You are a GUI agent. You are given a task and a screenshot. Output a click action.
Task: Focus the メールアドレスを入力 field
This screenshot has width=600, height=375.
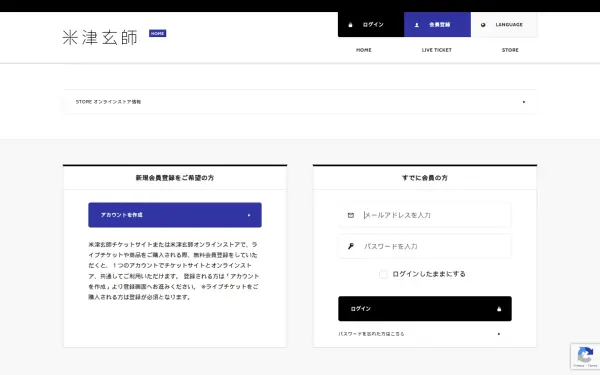(425, 215)
